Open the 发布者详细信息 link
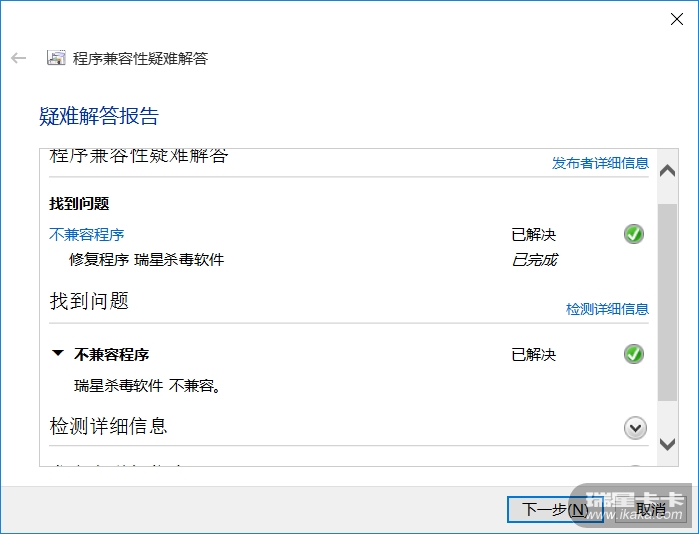Viewport: 699px width, 534px height. [x=600, y=163]
